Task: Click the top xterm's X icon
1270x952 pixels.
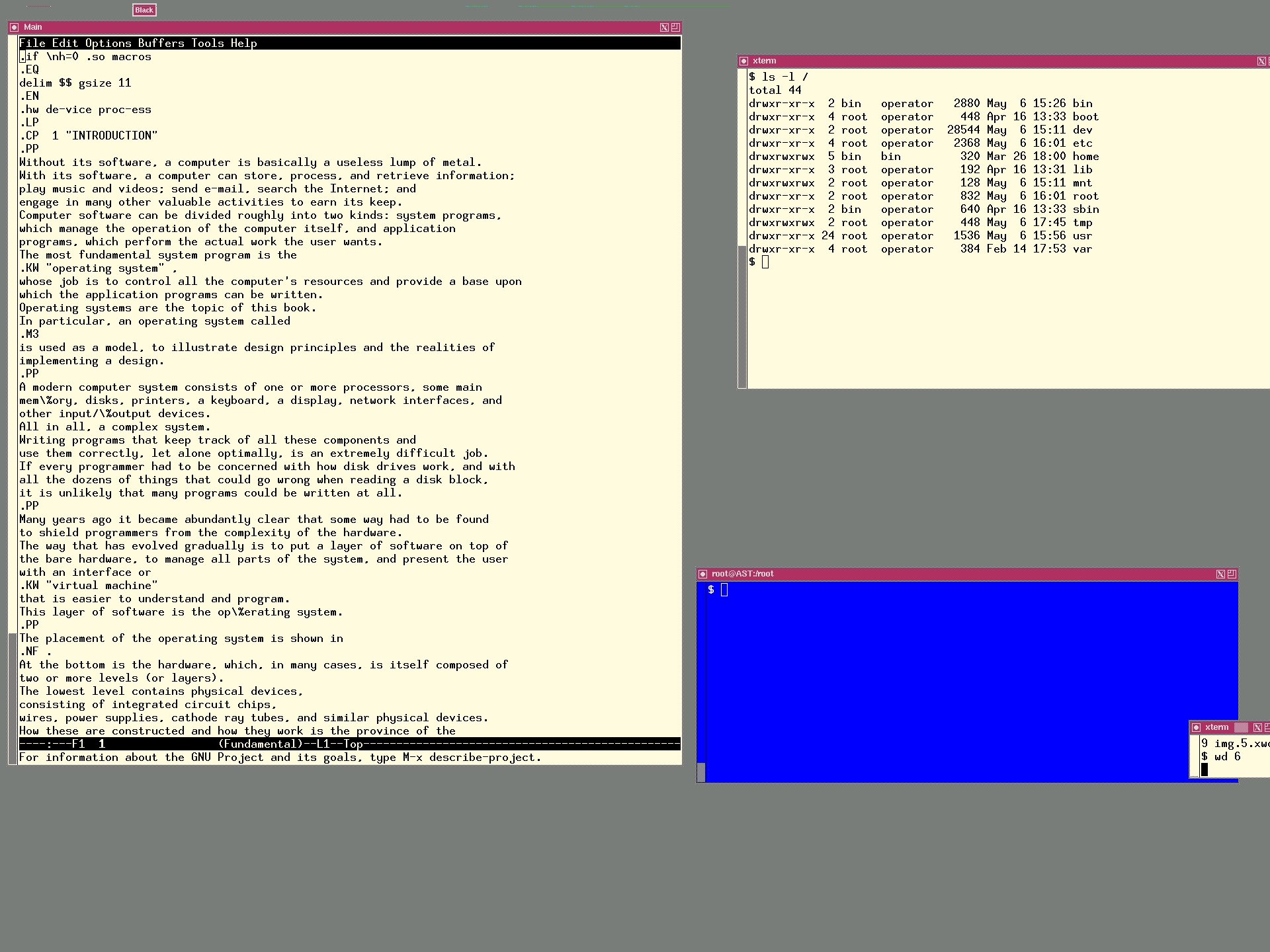Action: click(x=1261, y=61)
